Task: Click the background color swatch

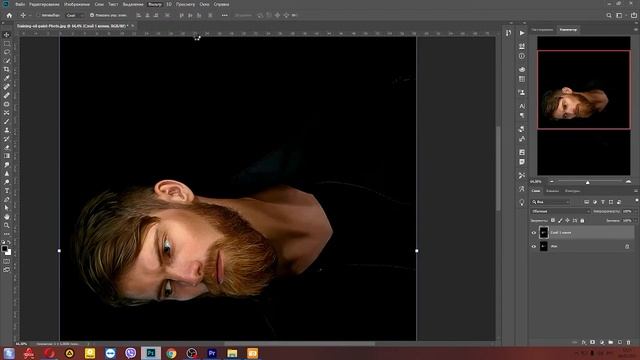Action: point(8,252)
